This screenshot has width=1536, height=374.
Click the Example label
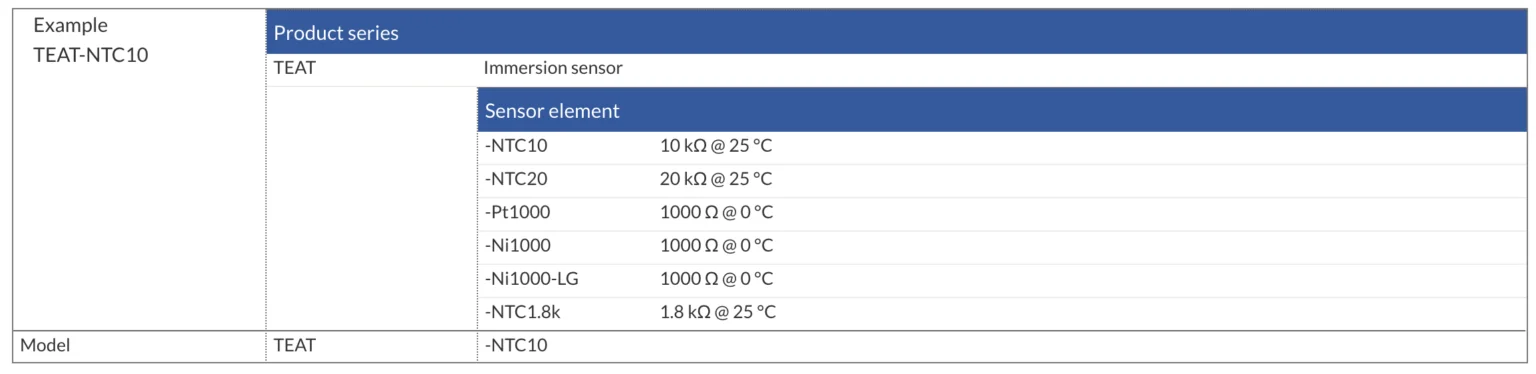71,26
